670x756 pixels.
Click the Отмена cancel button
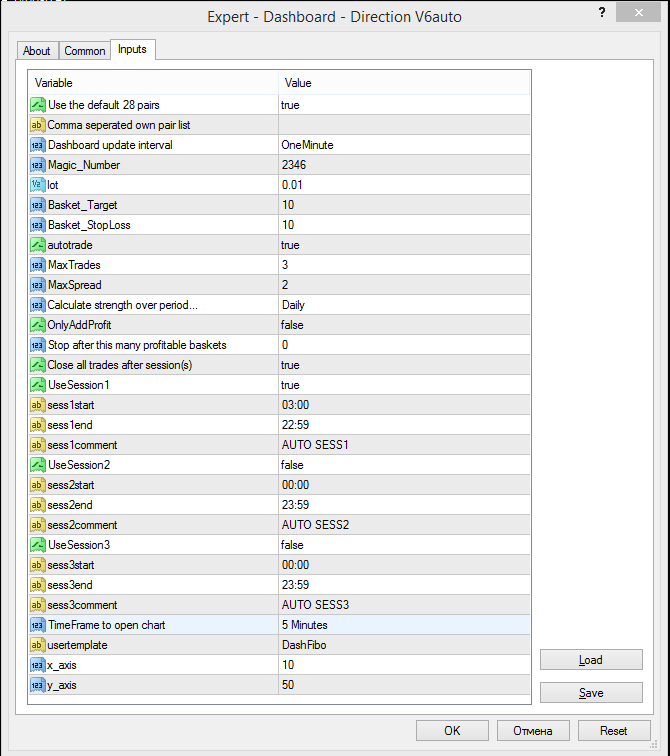point(533,731)
